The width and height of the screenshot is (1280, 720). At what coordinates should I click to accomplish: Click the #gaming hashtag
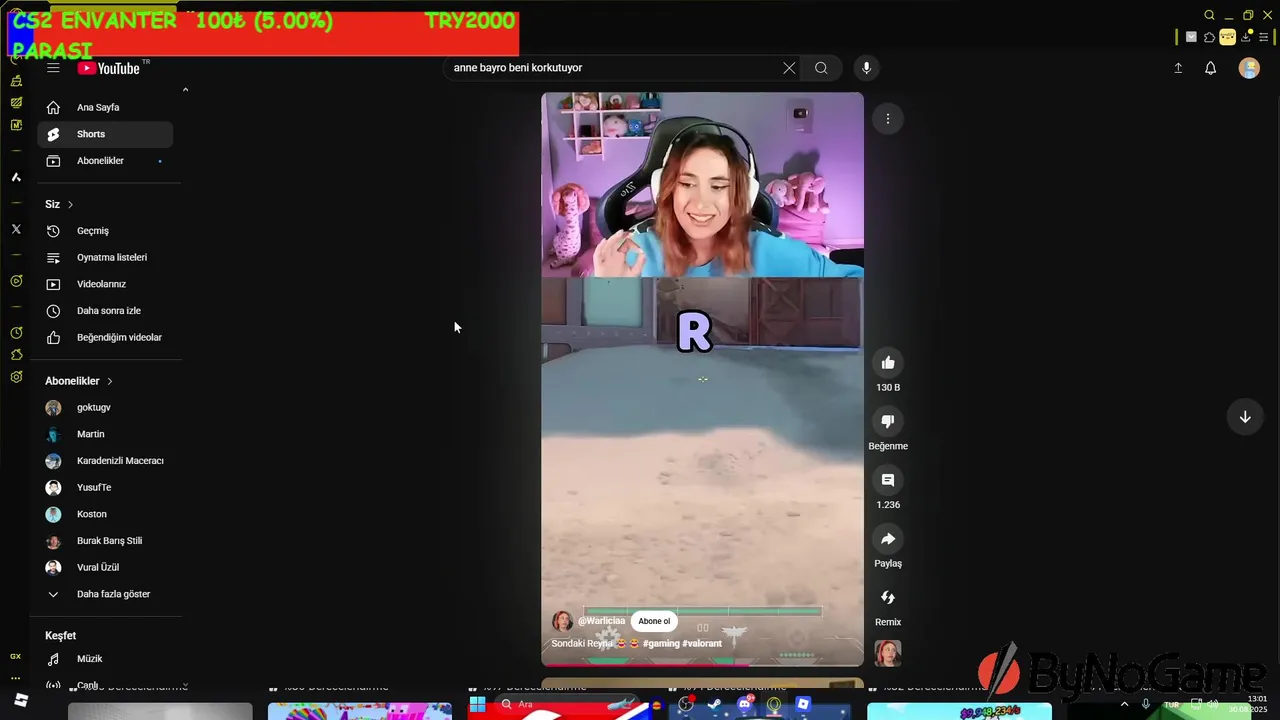(x=661, y=643)
